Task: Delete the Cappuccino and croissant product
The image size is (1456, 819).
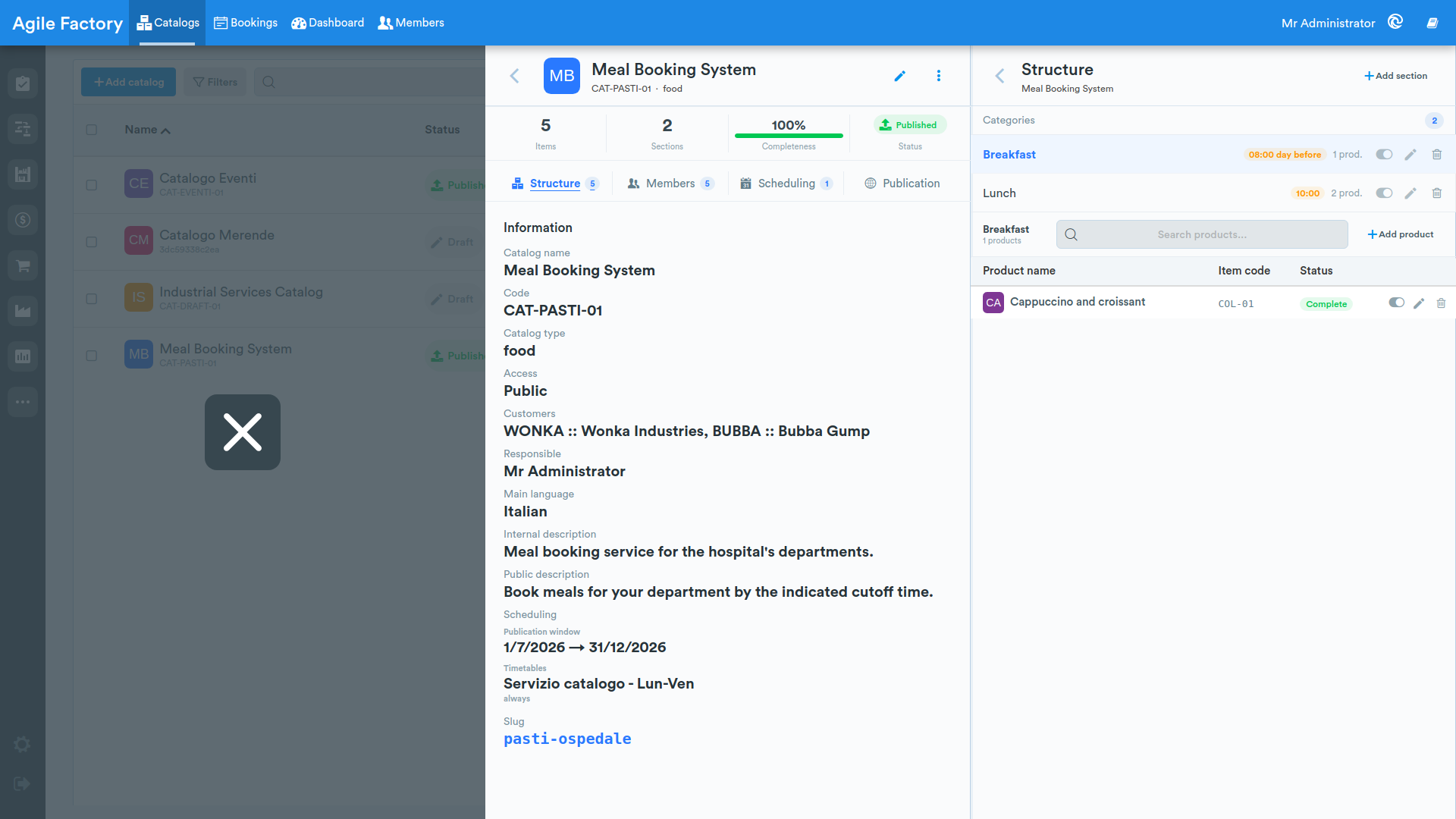Action: [1441, 303]
